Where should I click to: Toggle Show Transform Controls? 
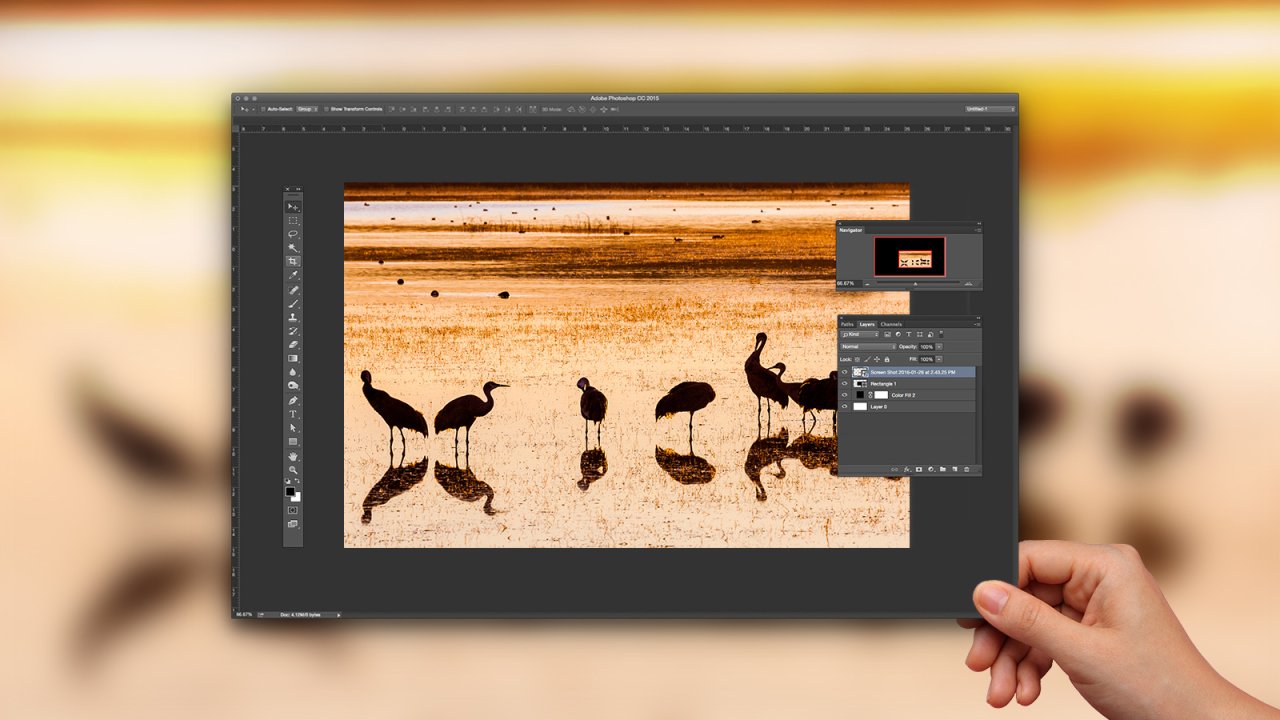point(326,109)
